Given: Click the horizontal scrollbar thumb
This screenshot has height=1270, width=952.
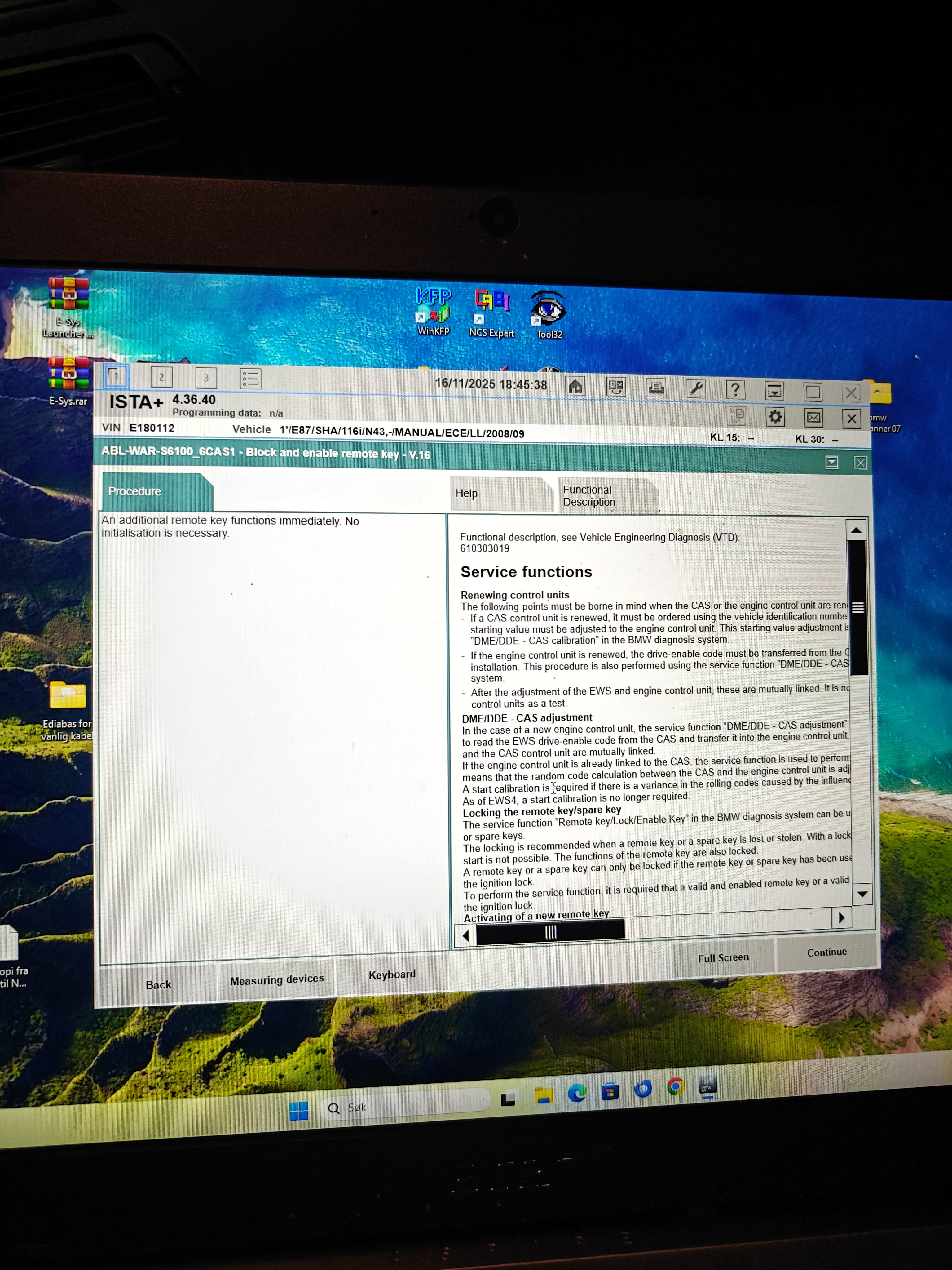Looking at the screenshot, I should pyautogui.click(x=550, y=932).
